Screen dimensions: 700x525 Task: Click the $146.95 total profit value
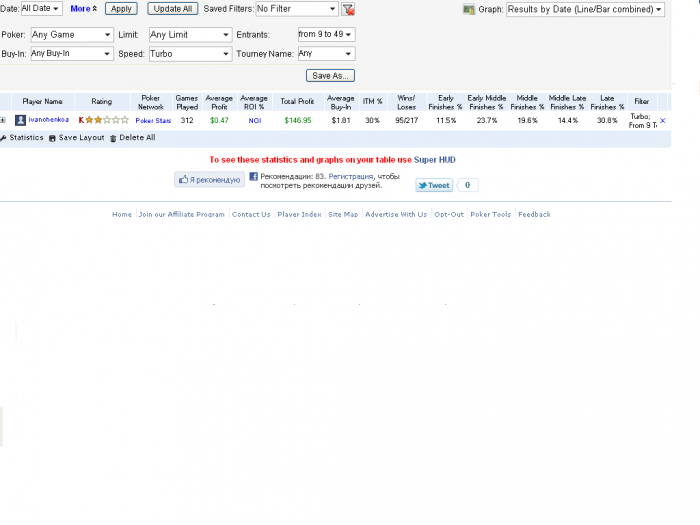(x=298, y=121)
